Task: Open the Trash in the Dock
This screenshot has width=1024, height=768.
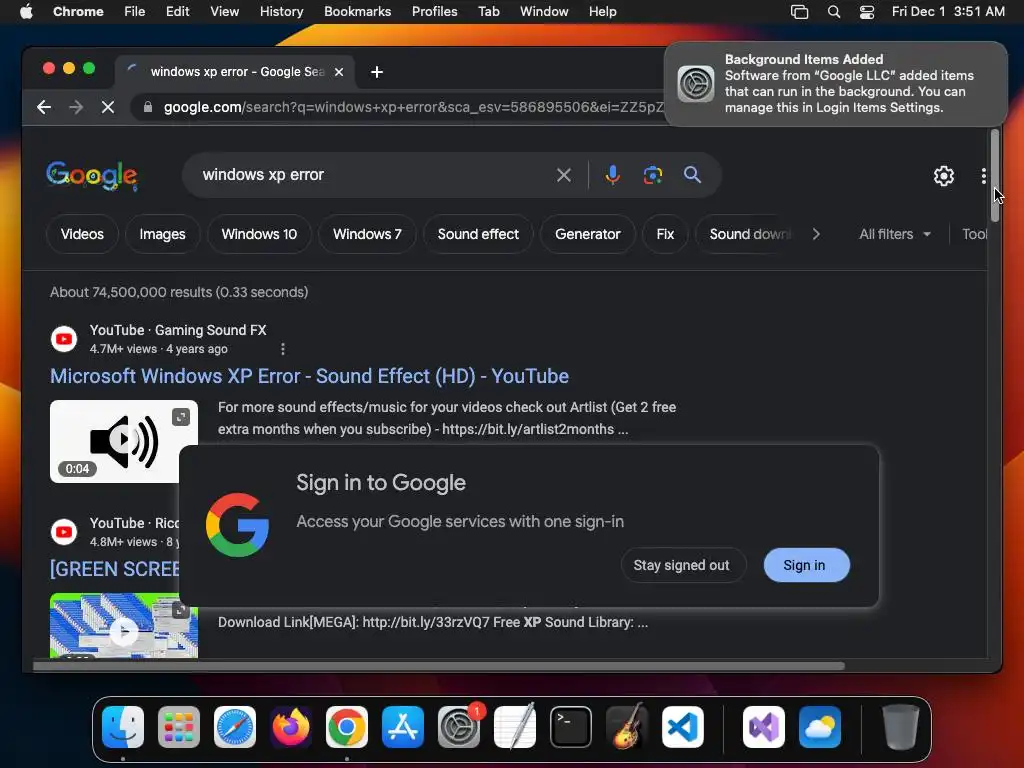Action: pos(901,727)
